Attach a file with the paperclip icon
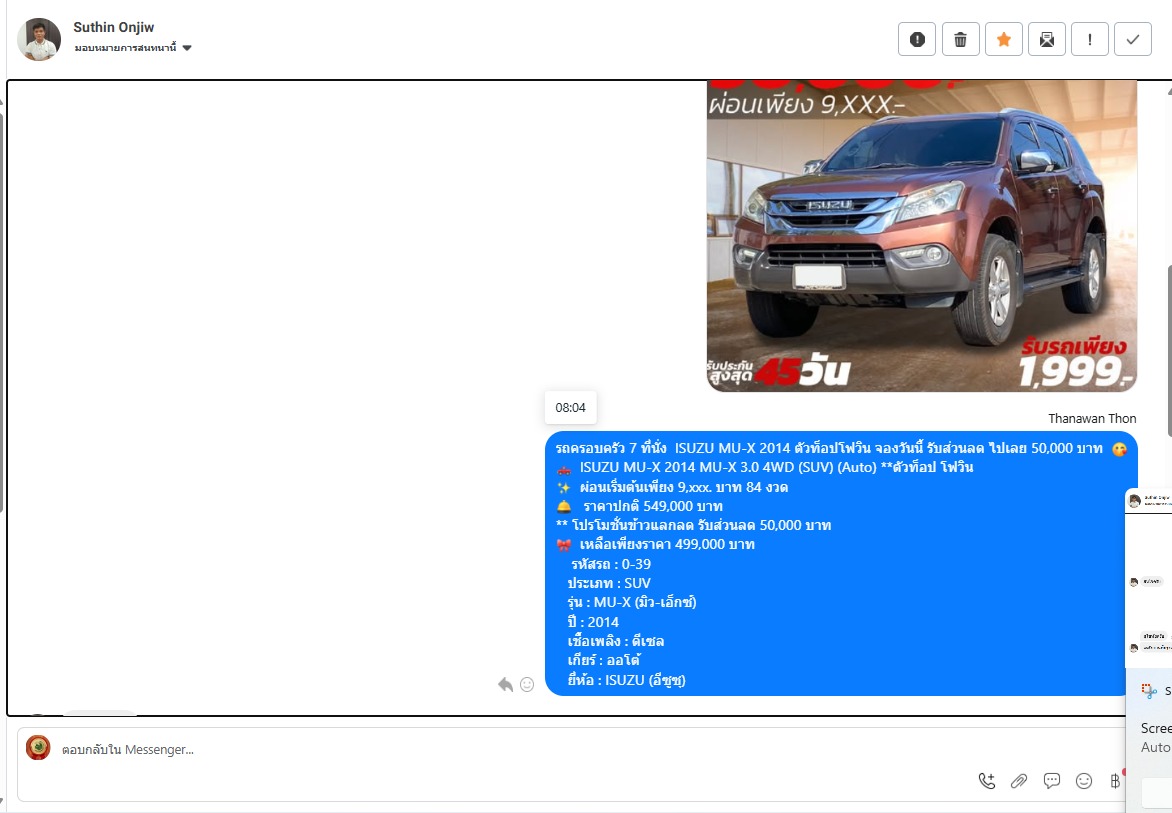Viewport: 1172px width, 813px height. pos(1019,781)
